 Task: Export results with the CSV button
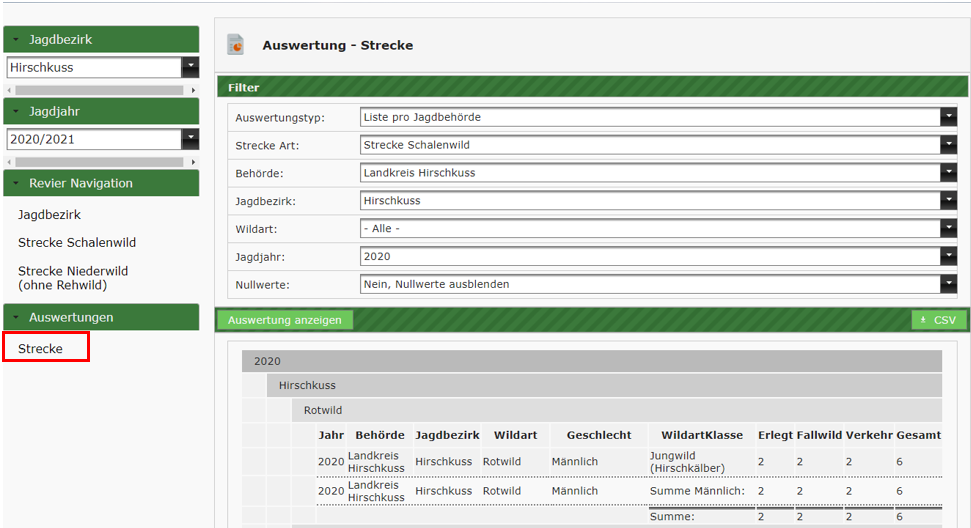[x=938, y=320]
